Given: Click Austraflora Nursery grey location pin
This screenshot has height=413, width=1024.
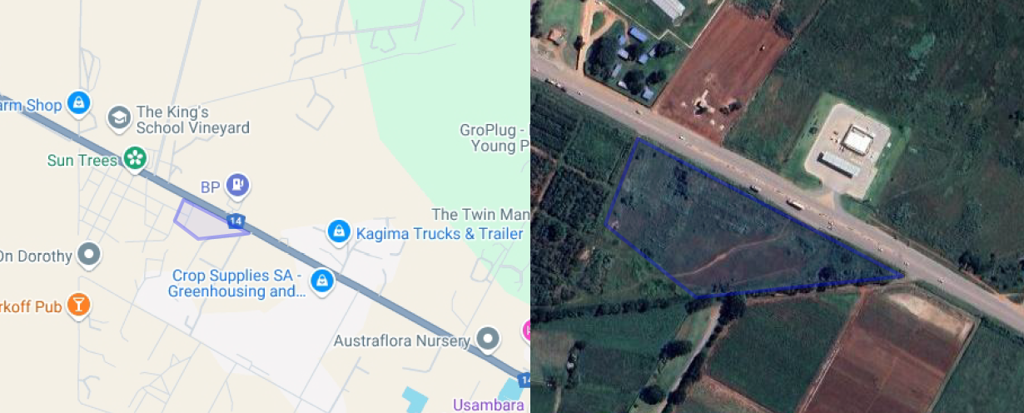Looking at the screenshot, I should 487,339.
